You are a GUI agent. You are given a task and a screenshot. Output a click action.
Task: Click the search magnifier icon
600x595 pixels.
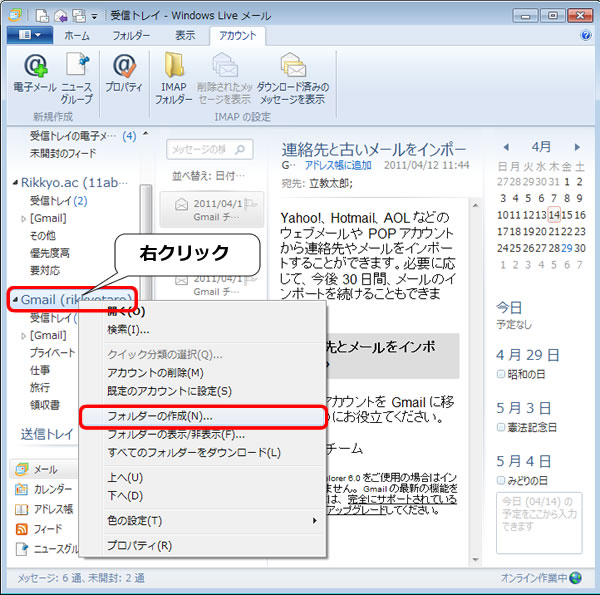click(240, 149)
